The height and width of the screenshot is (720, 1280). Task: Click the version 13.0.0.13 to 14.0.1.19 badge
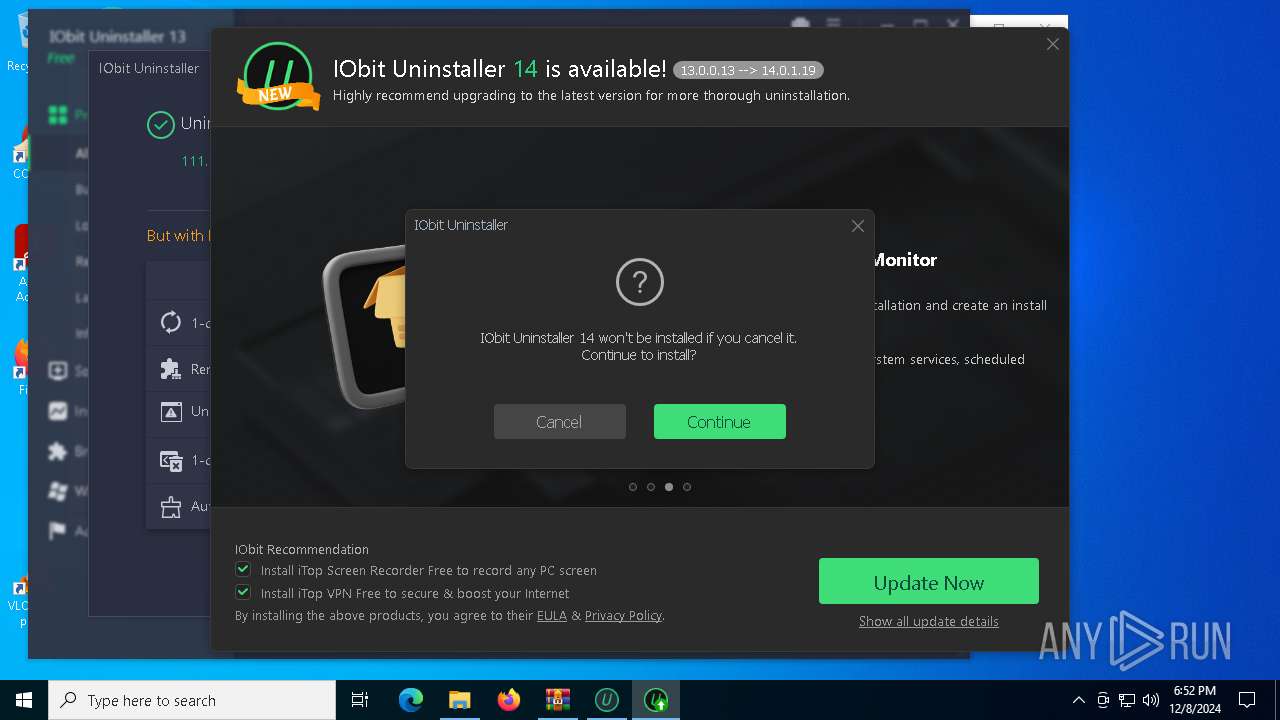[748, 70]
